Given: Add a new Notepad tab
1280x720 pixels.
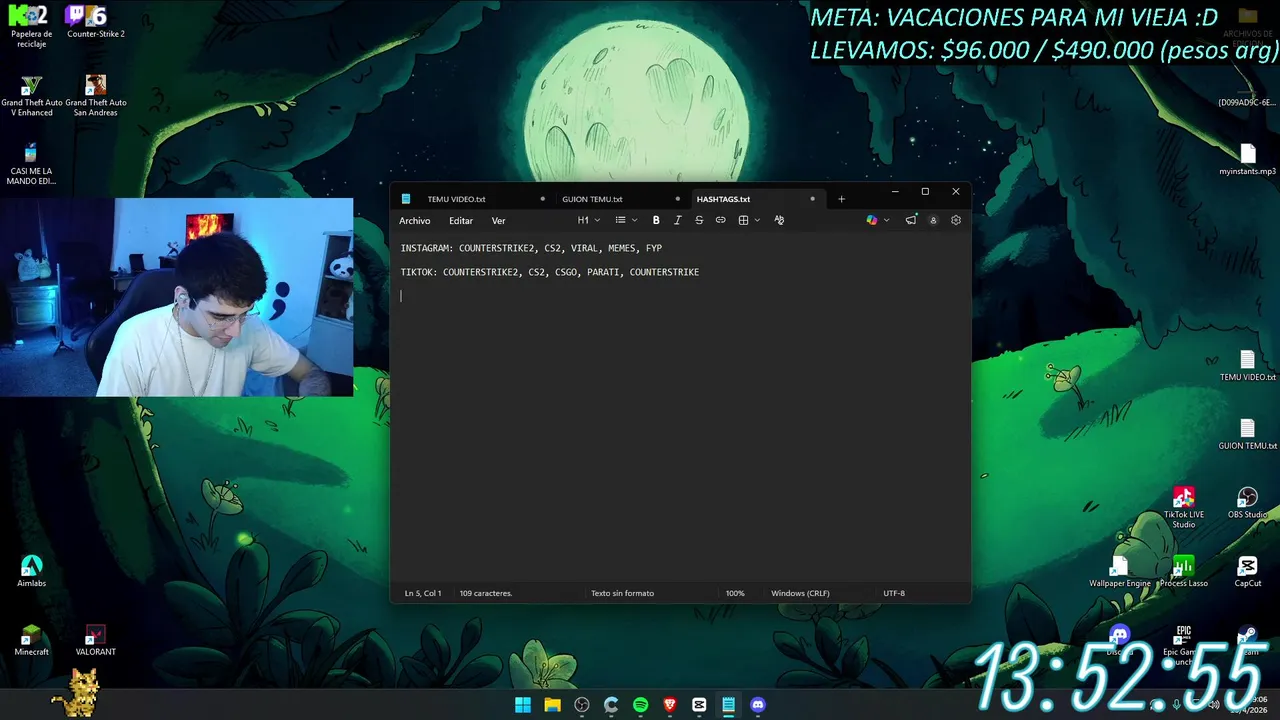Looking at the screenshot, I should (841, 199).
